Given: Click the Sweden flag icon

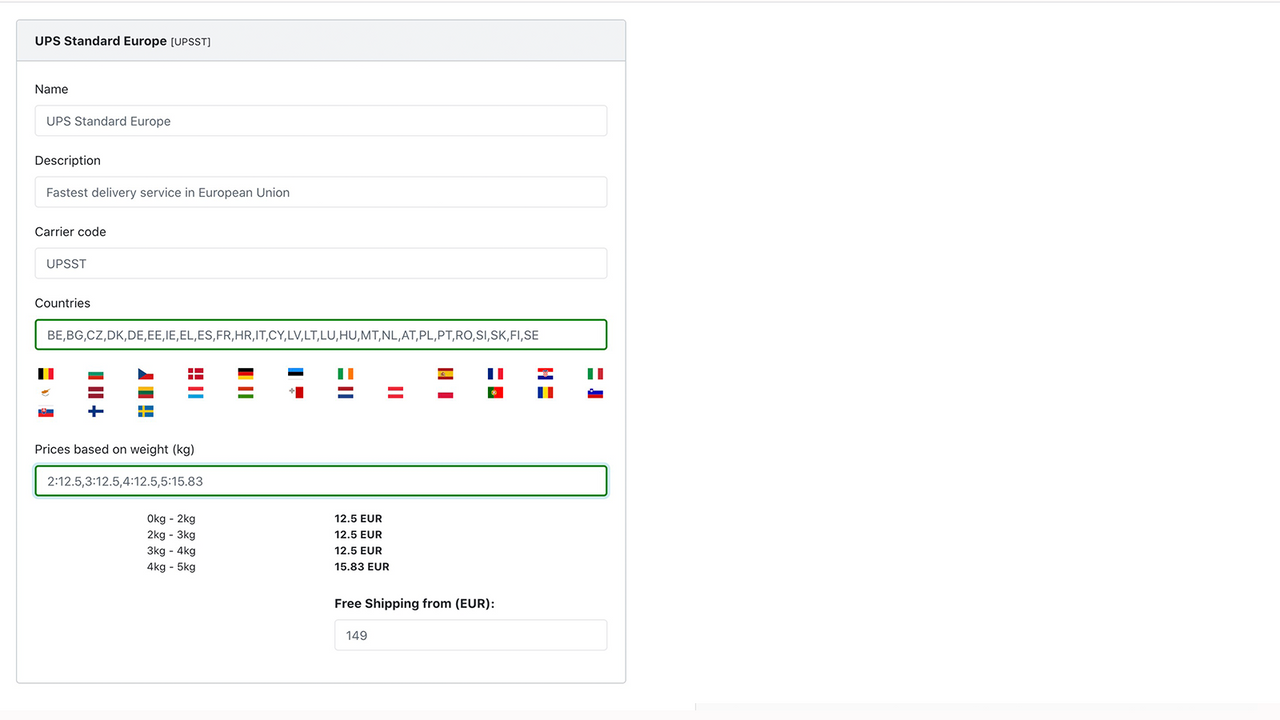Looking at the screenshot, I should point(145,411).
